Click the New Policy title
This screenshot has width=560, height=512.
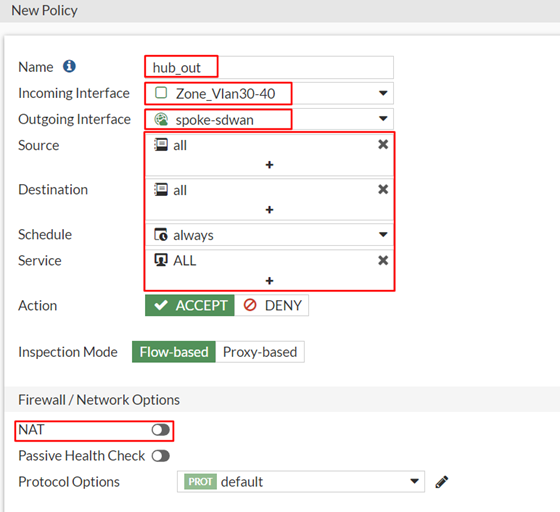click(44, 11)
